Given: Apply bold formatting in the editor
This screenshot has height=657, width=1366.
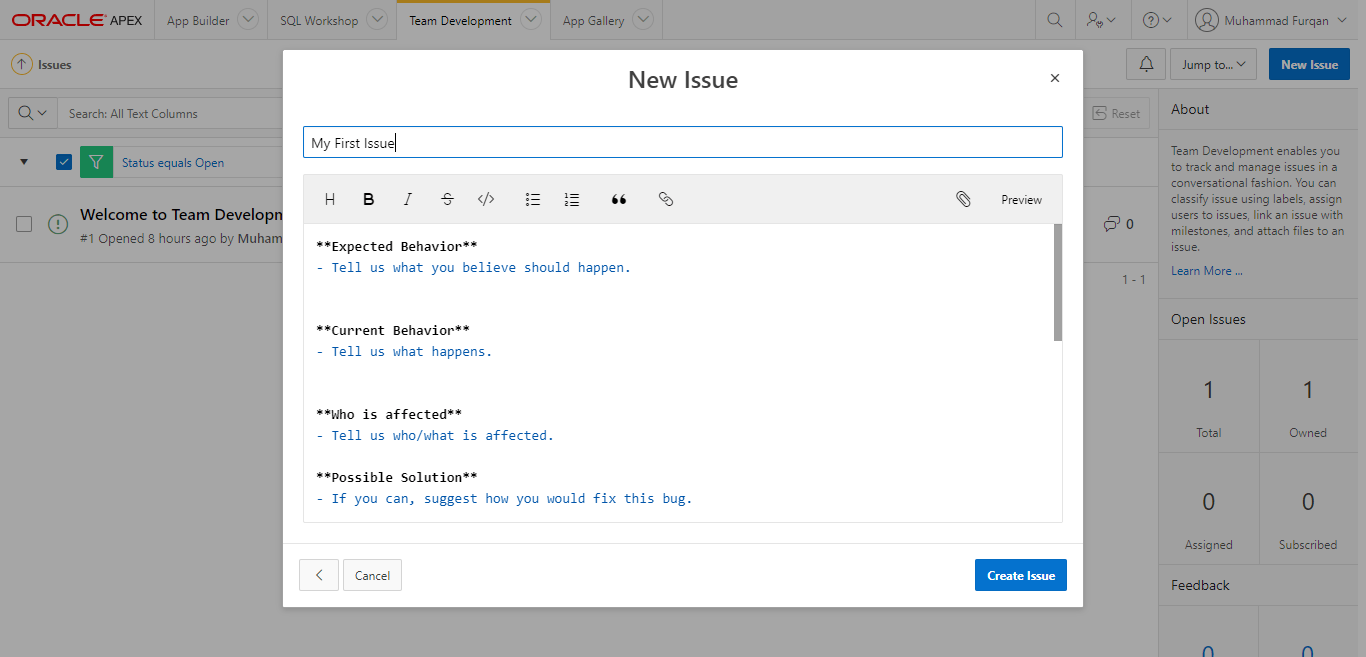Looking at the screenshot, I should click(x=369, y=199).
